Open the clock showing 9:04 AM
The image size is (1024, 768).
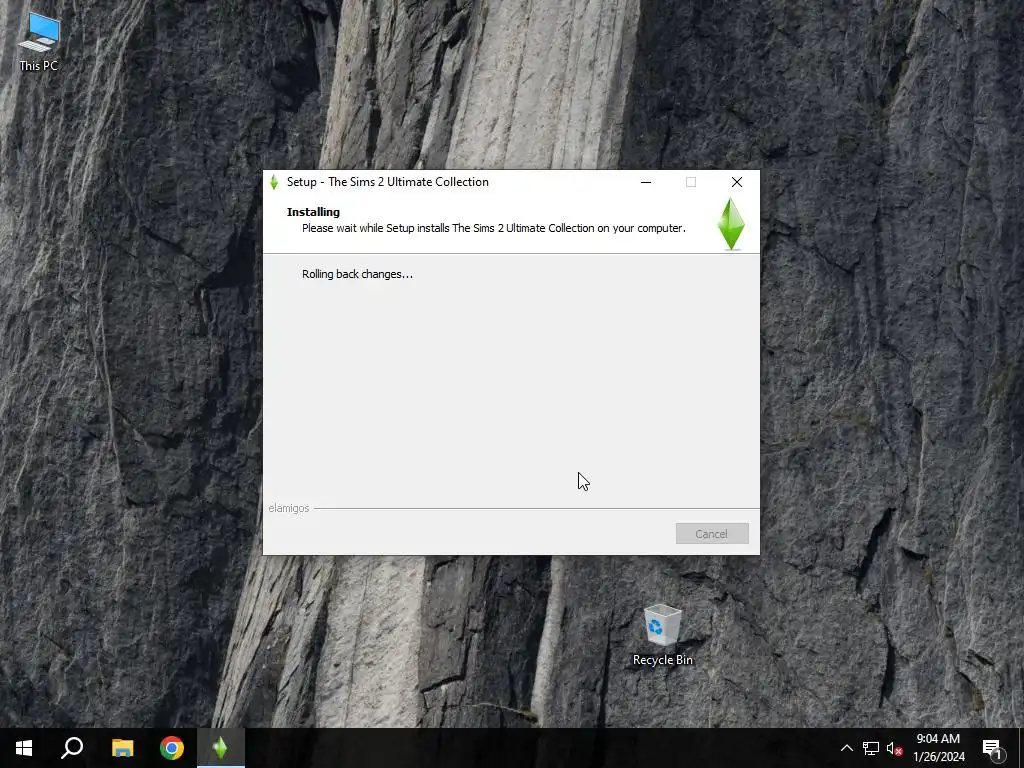[x=938, y=748]
